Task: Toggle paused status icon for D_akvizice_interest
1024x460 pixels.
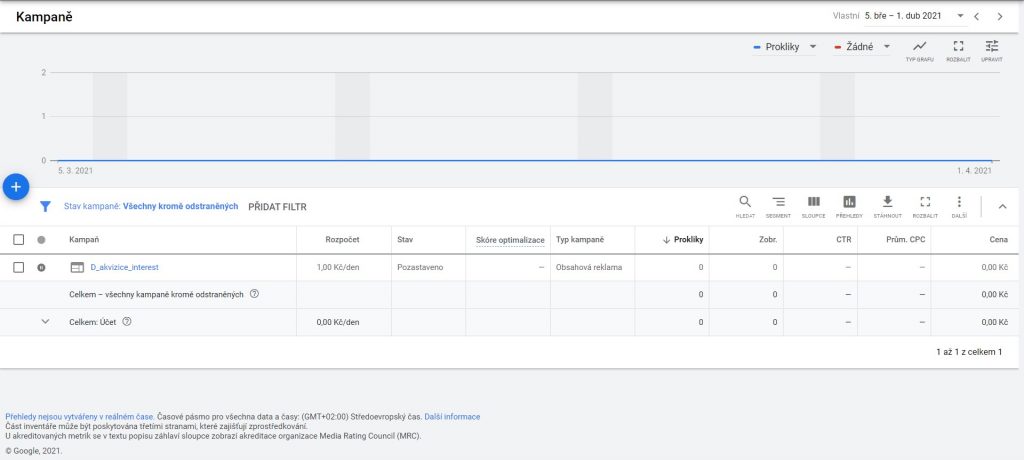Action: coord(41,267)
